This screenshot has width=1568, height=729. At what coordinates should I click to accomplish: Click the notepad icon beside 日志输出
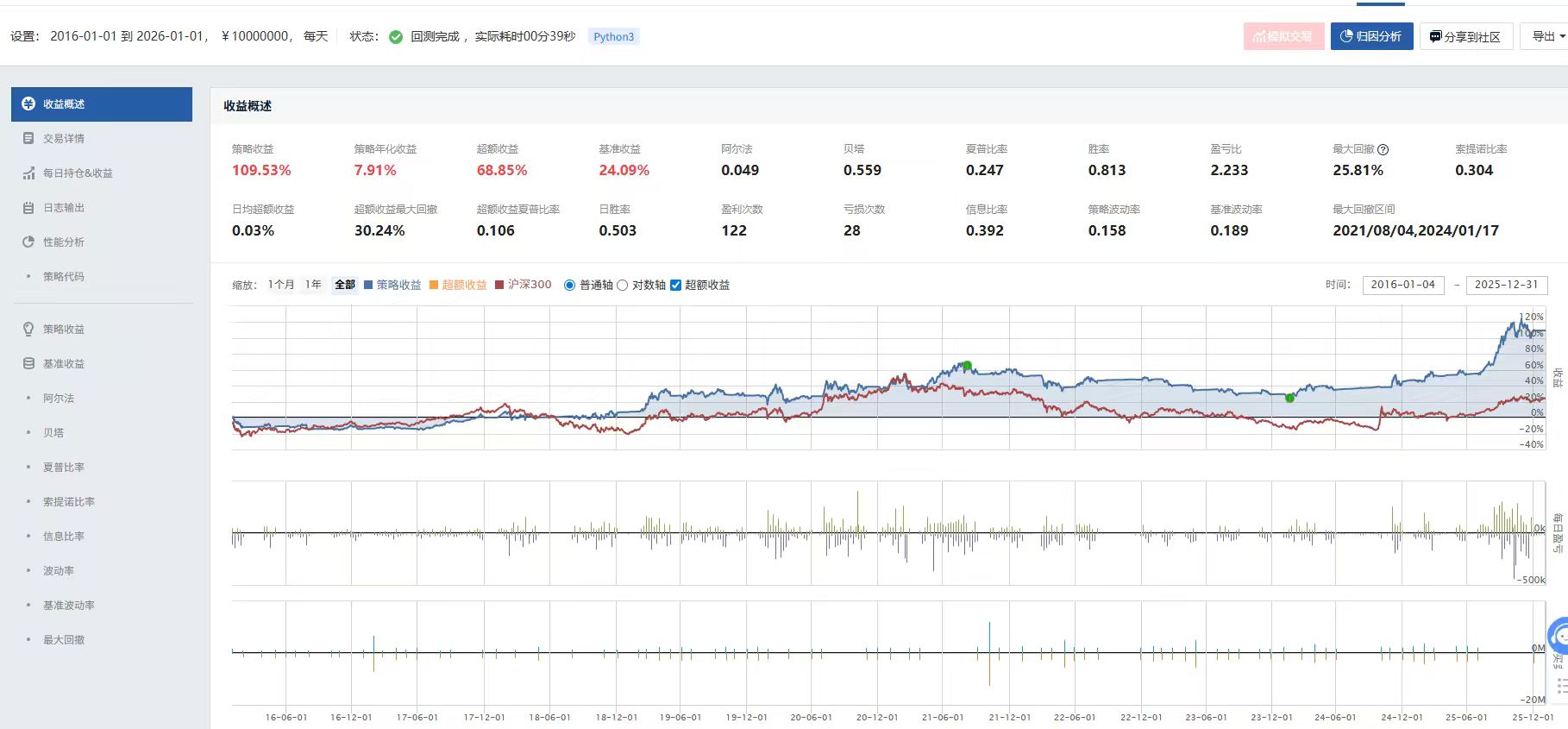point(28,208)
